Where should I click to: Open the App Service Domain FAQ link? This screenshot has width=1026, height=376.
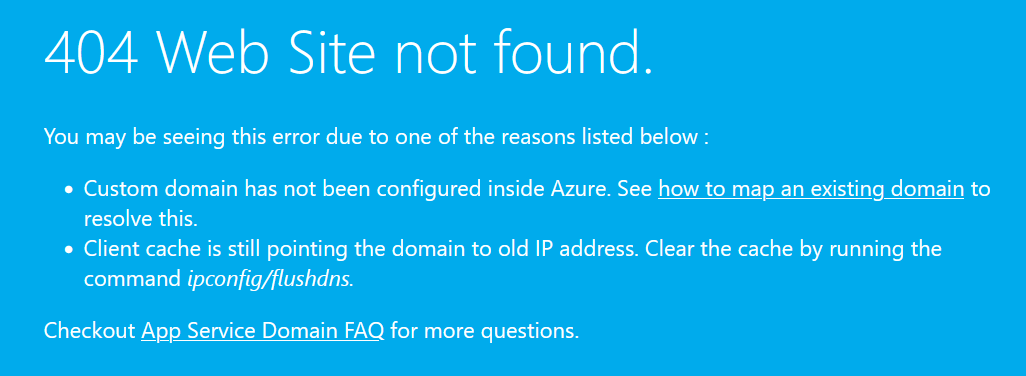(262, 331)
